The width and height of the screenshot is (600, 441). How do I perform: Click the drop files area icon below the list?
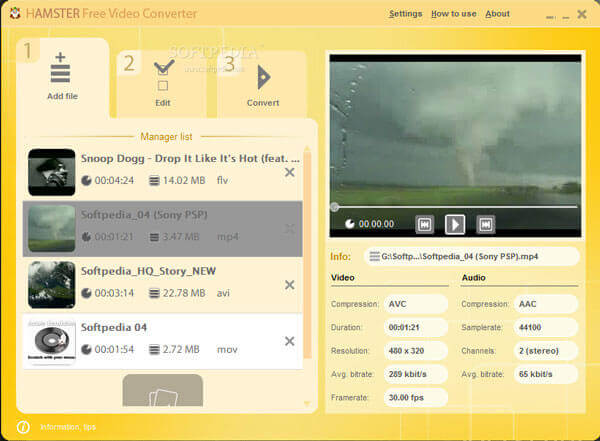pyautogui.click(x=163, y=390)
